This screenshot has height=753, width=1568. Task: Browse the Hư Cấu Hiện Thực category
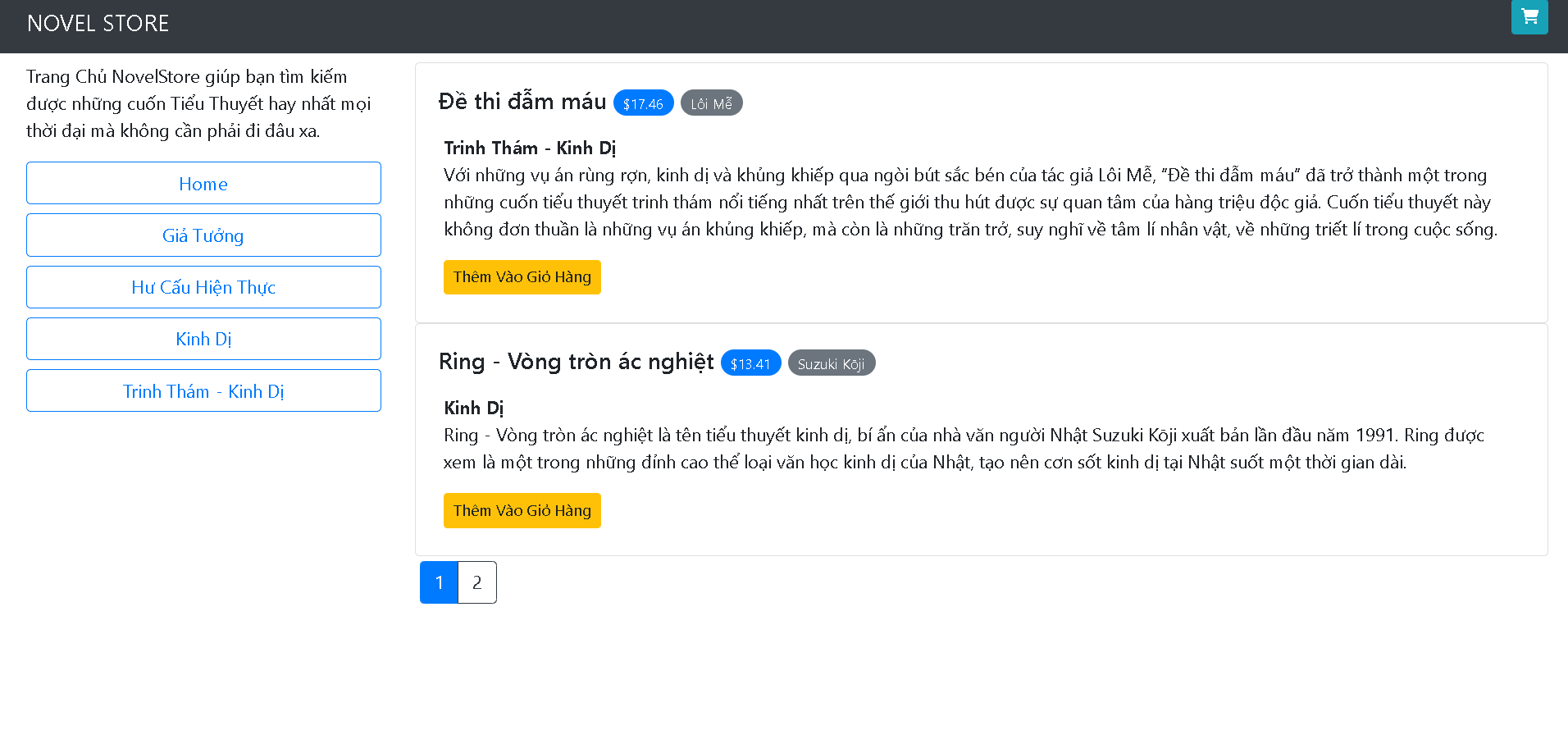click(x=203, y=287)
